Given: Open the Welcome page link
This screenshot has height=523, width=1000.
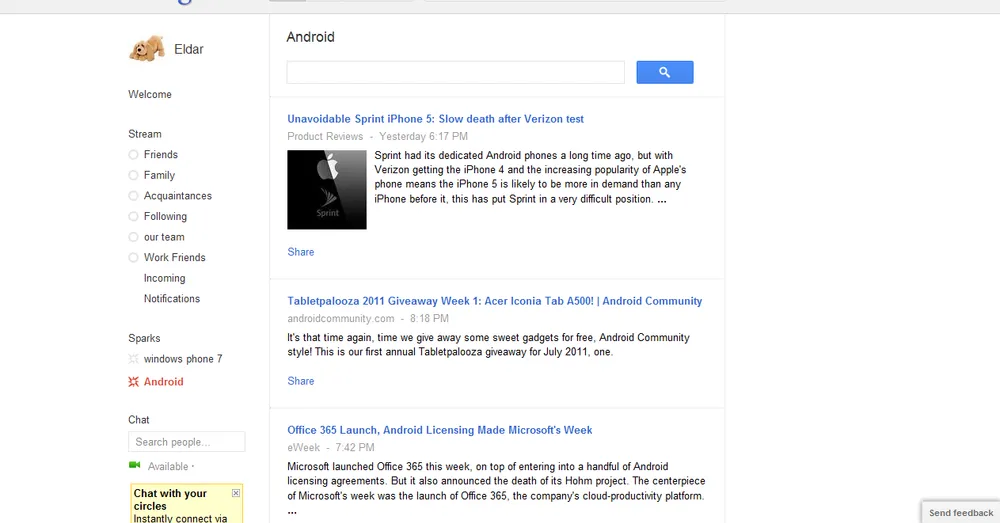Looking at the screenshot, I should 150,95.
